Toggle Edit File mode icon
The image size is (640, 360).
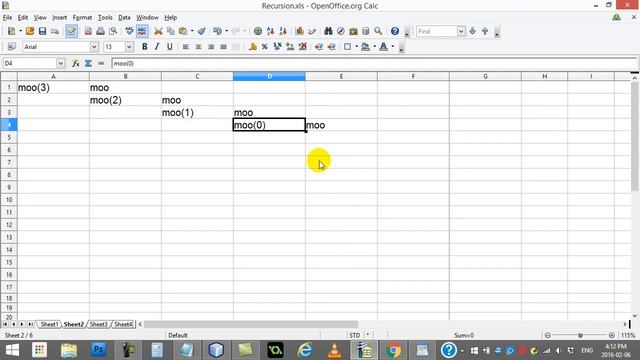pos(71,31)
